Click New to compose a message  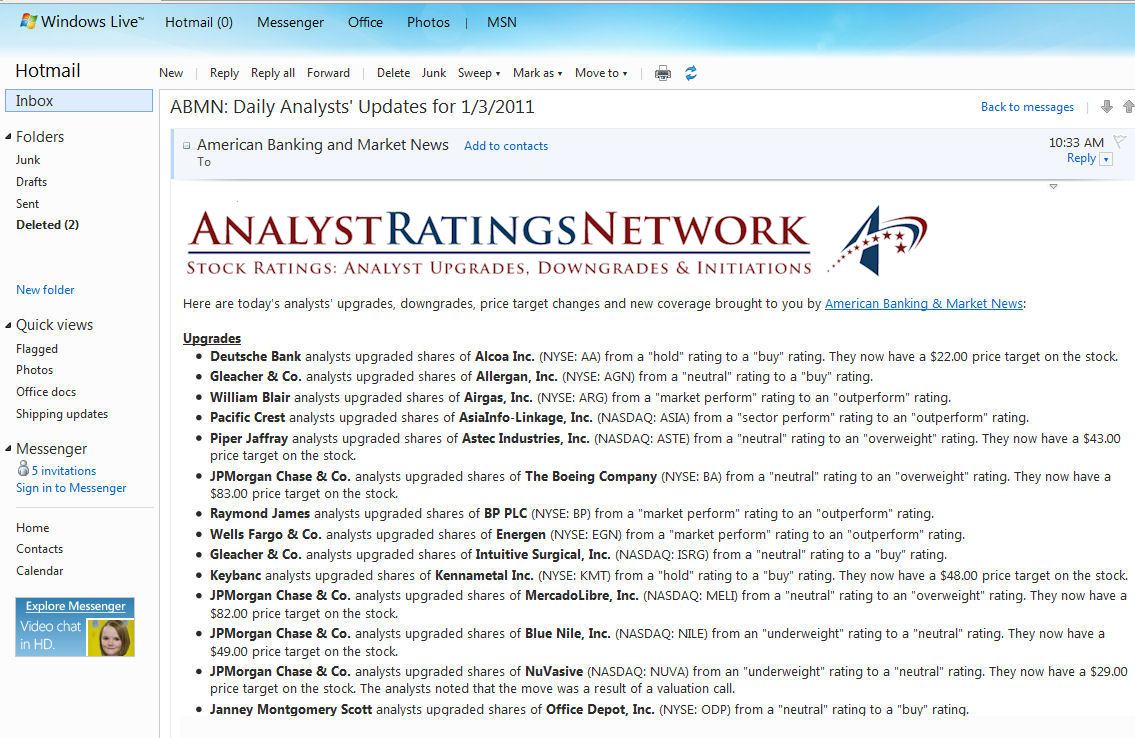(x=171, y=73)
